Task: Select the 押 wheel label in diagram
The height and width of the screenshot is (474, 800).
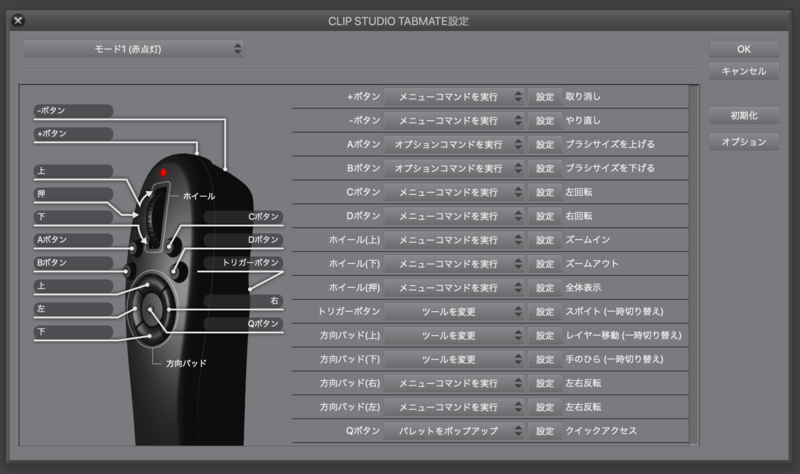Action: [73, 194]
